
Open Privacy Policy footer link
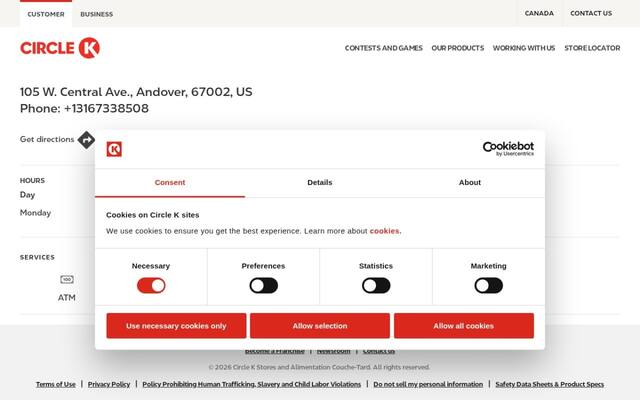(x=109, y=384)
